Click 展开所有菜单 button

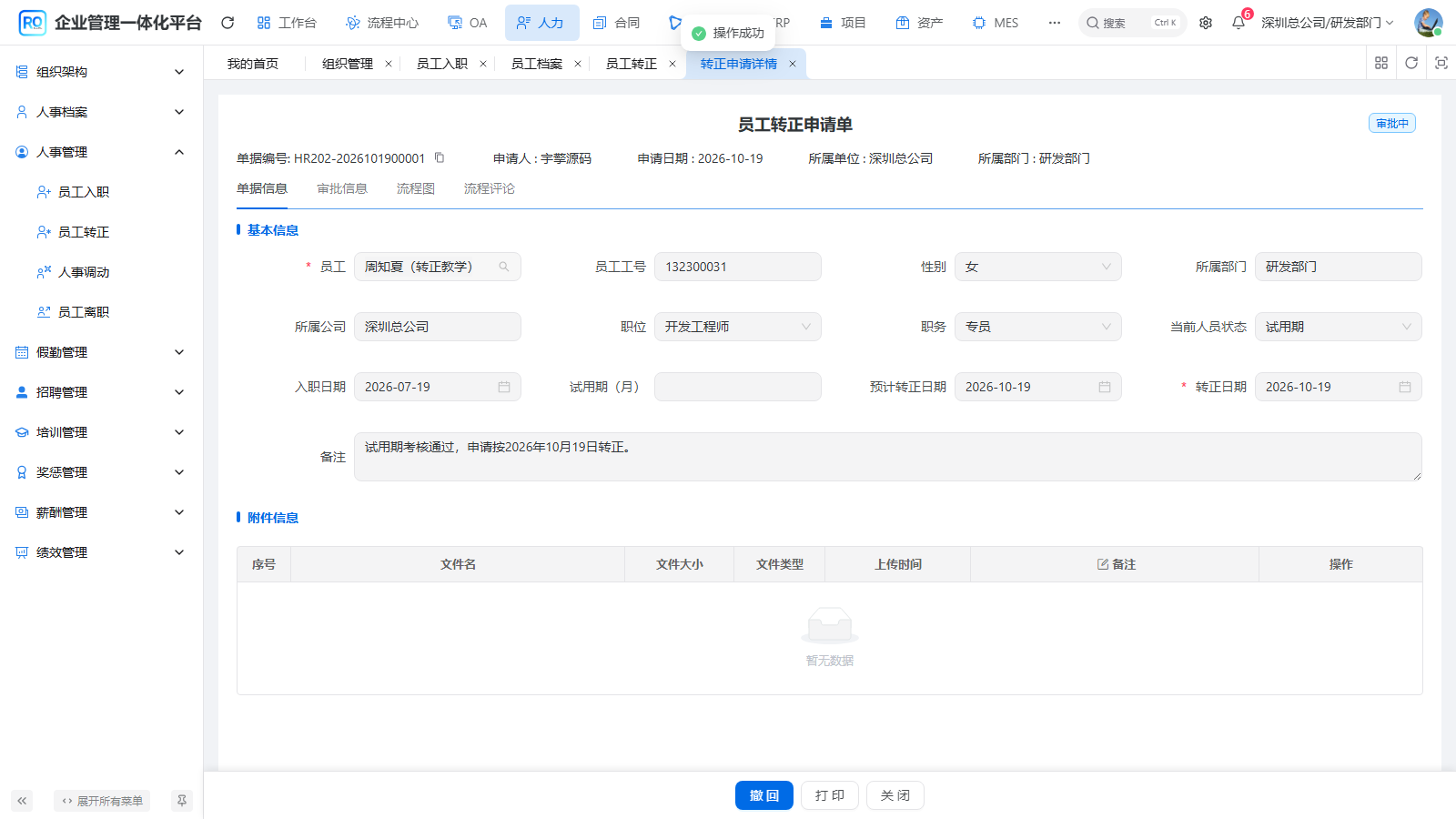(x=102, y=801)
